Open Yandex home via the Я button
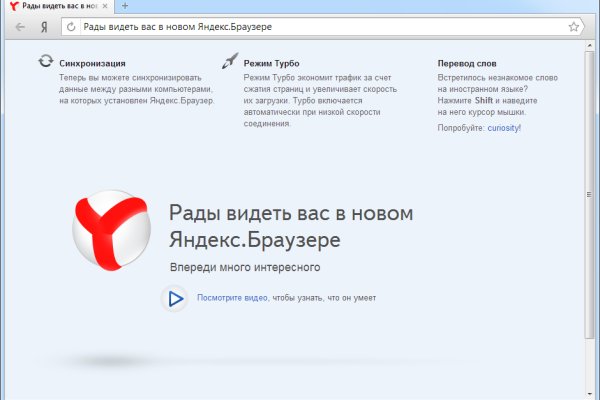Viewport: 600px width, 400px height. (x=43, y=27)
